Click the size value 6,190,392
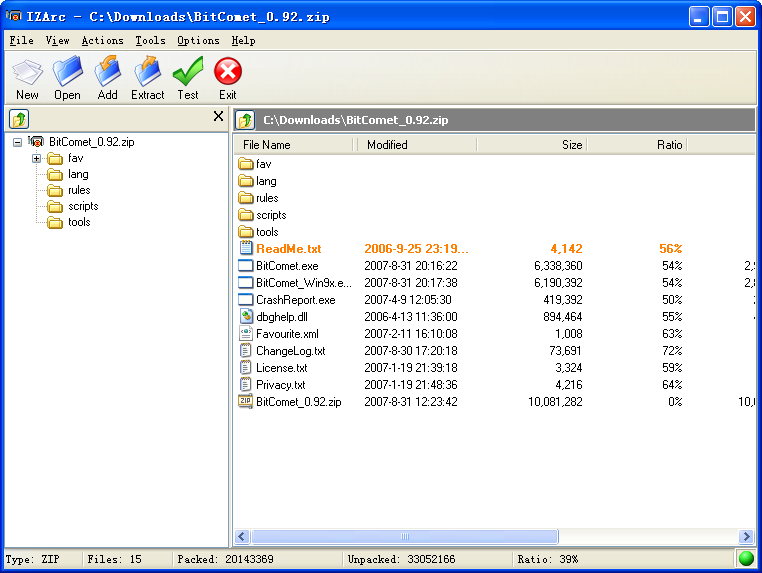762x573 pixels. click(558, 283)
